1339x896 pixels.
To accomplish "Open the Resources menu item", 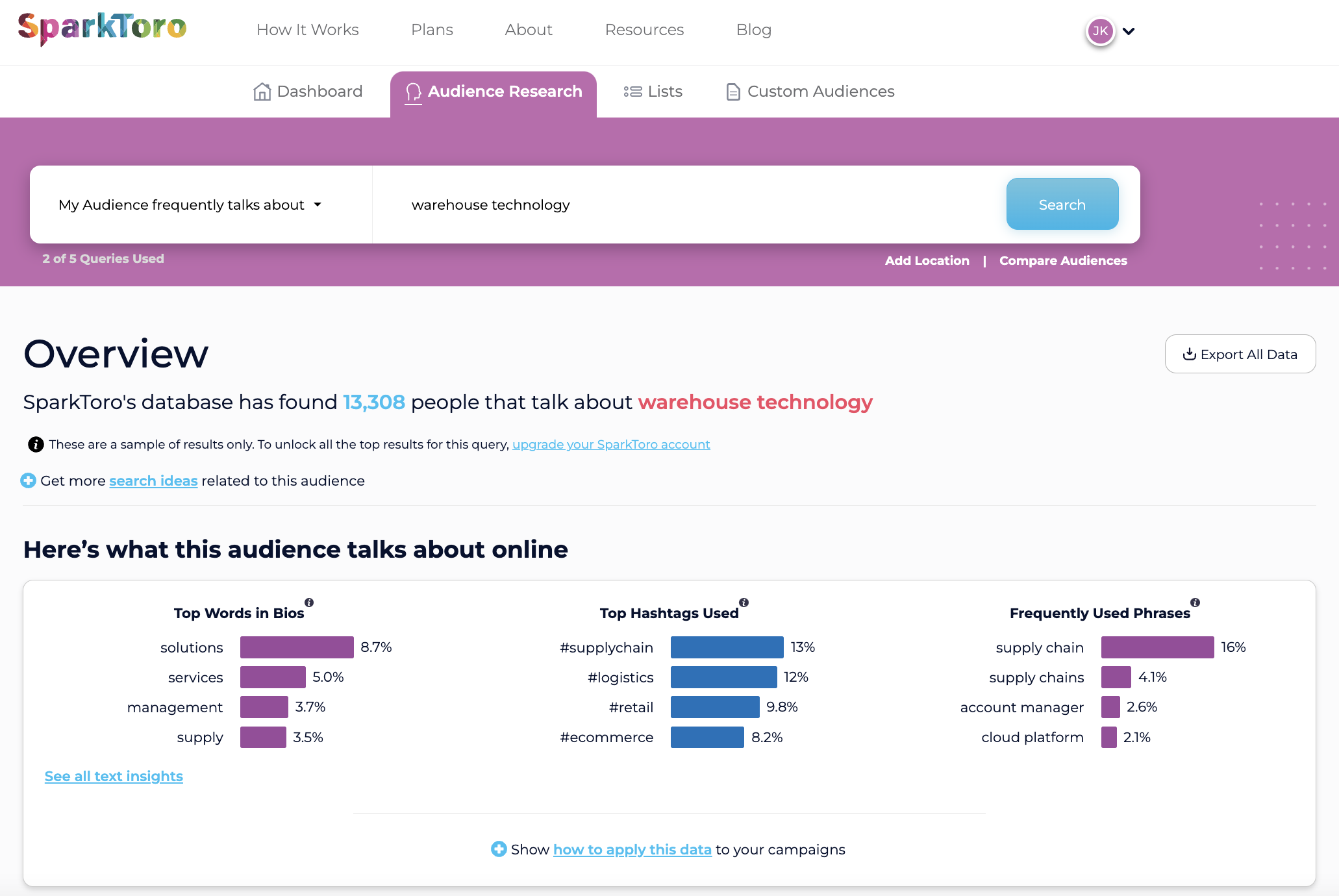I will (x=644, y=30).
